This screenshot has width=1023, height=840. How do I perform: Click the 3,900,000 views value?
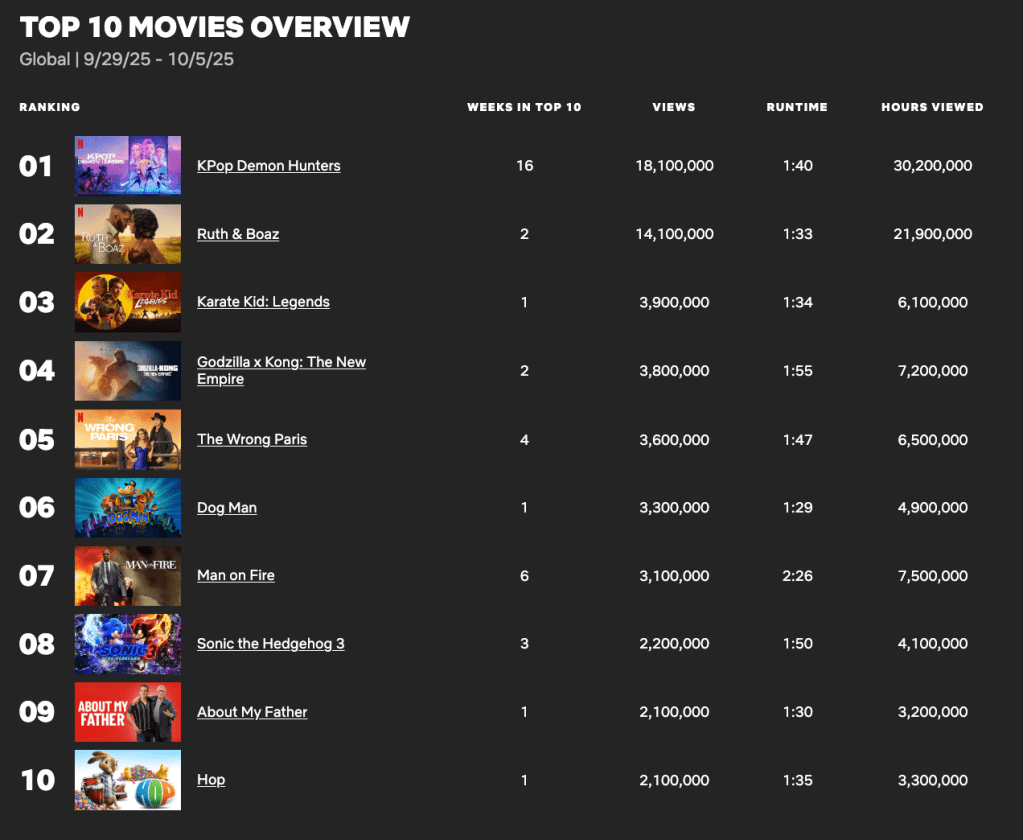click(675, 303)
